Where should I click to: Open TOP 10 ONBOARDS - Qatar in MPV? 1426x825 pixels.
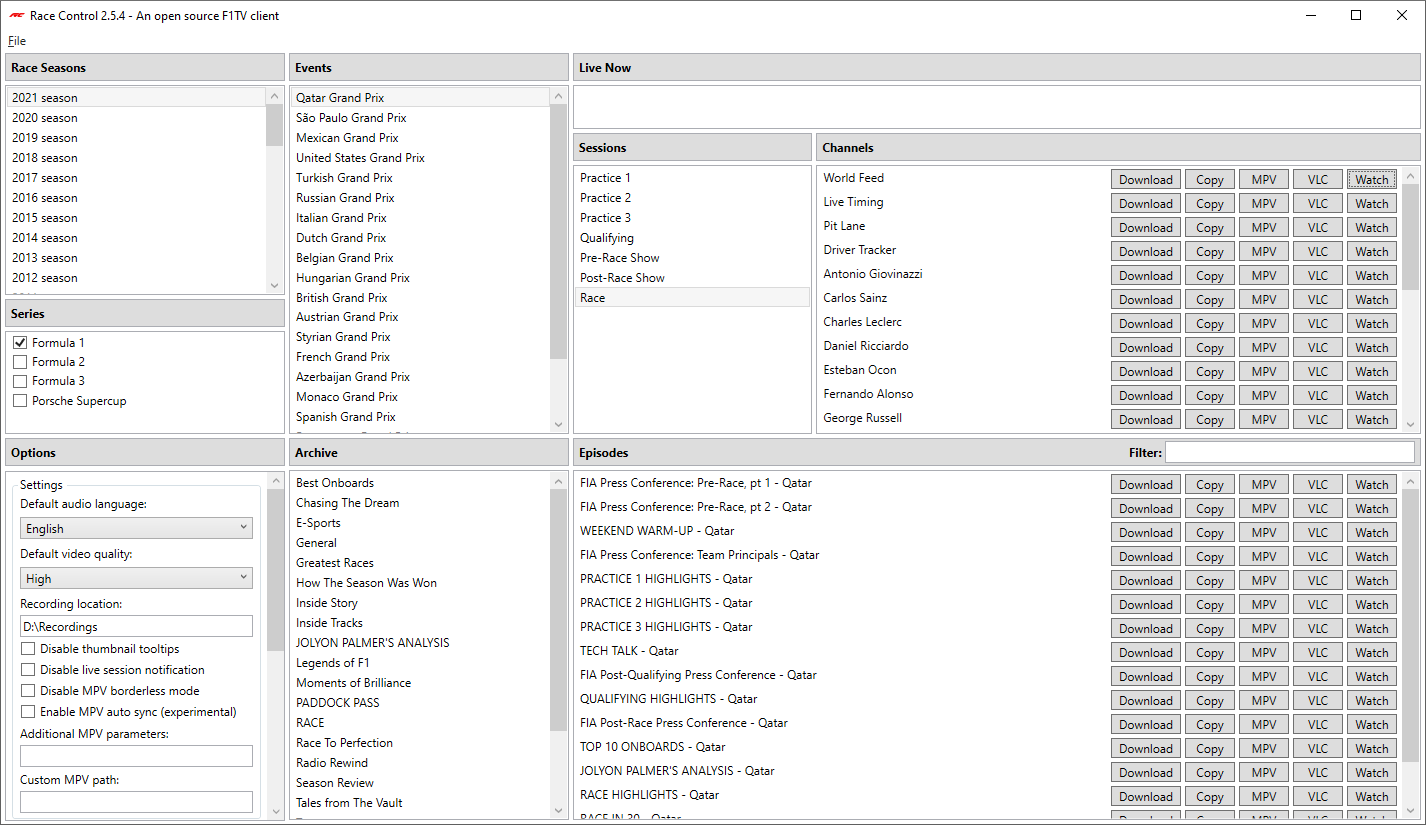click(1264, 748)
